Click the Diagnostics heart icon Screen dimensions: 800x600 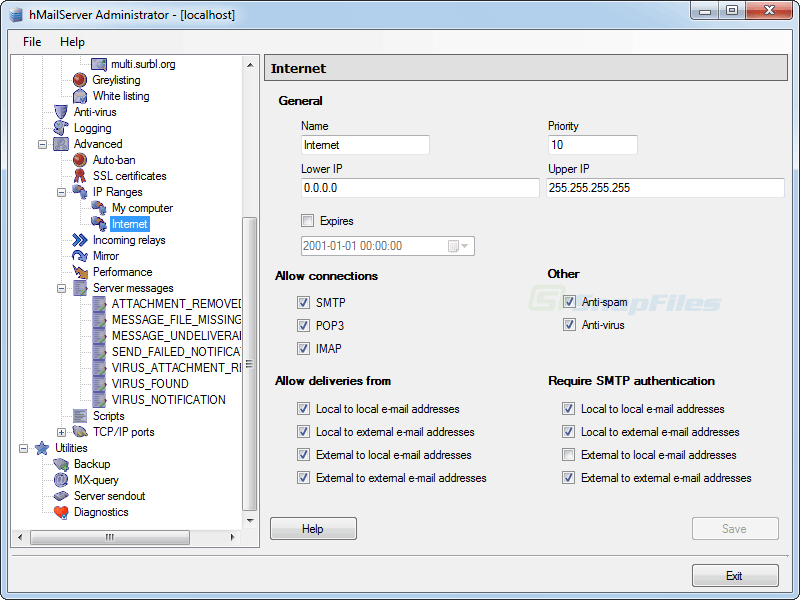[x=61, y=512]
